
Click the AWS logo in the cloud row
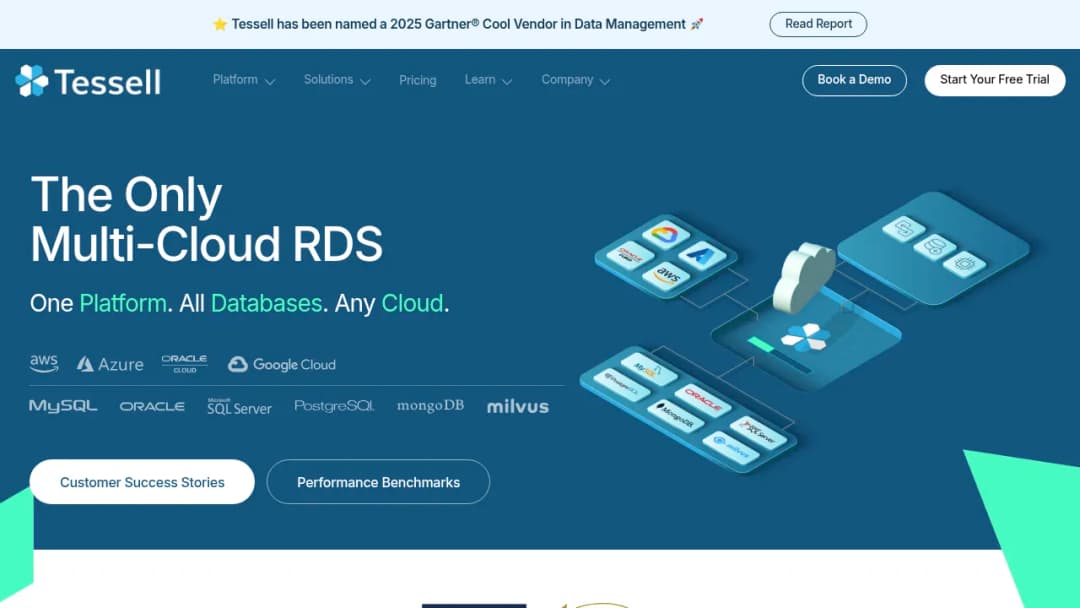click(x=44, y=363)
